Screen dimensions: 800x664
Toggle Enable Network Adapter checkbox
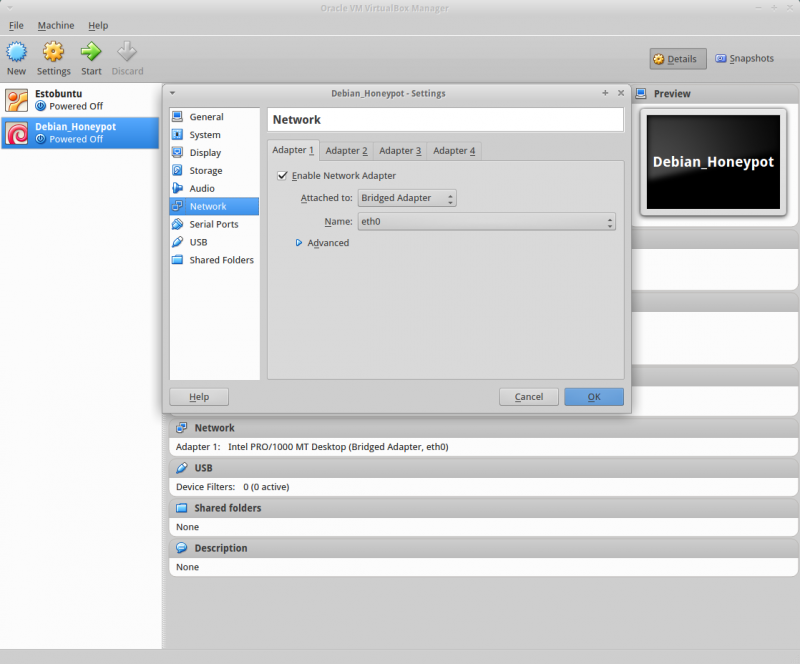[282, 176]
